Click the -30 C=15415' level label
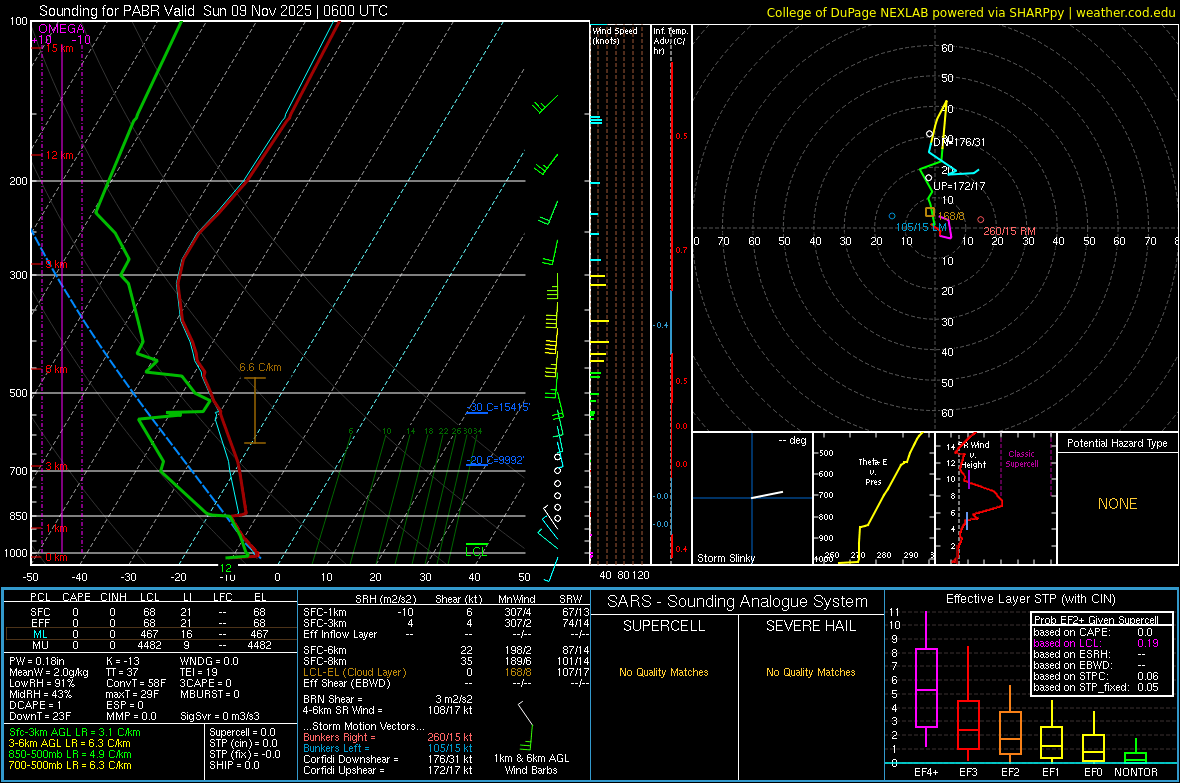The width and height of the screenshot is (1180, 783). click(x=498, y=407)
